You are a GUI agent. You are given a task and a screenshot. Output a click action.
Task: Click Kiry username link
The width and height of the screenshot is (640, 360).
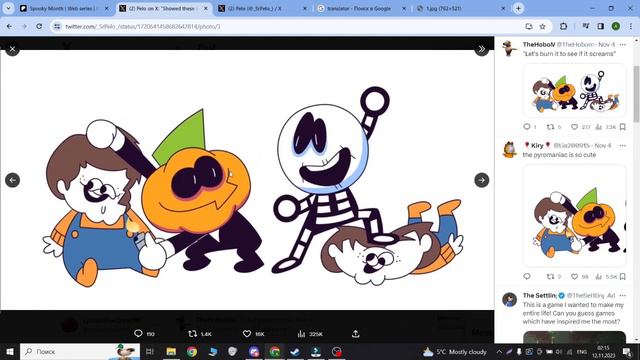pyautogui.click(x=537, y=145)
